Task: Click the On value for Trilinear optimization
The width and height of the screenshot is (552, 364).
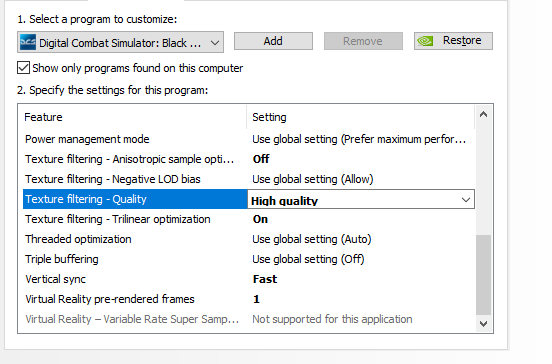Action: tap(260, 219)
